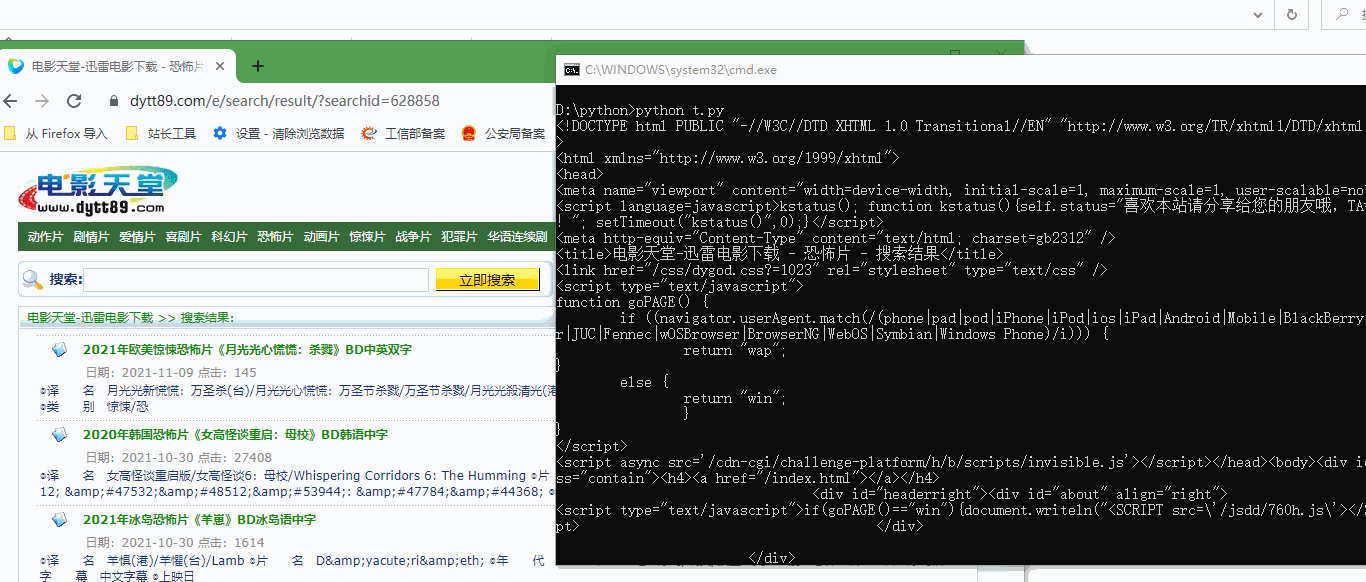The height and width of the screenshot is (582, 1366).
Task: Go to the 爱情片 category
Action: pyautogui.click(x=138, y=237)
